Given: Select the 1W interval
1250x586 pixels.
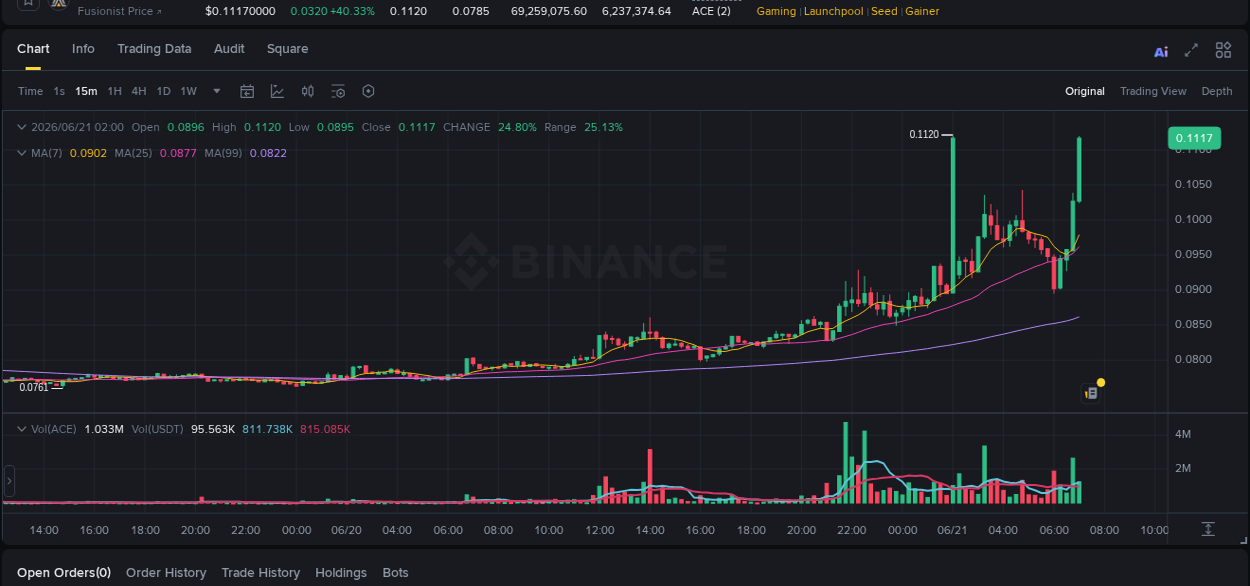Looking at the screenshot, I should pyautogui.click(x=188, y=91).
